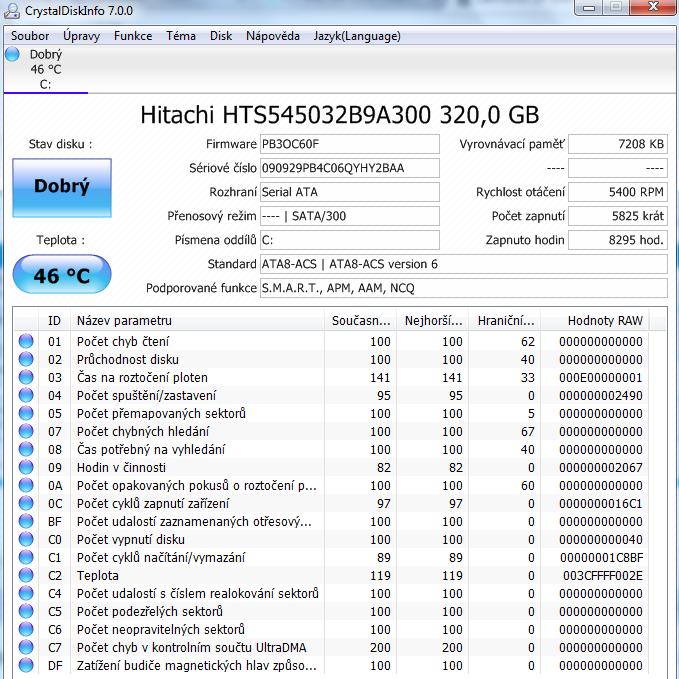Click status orb for Hodin v činnosti
This screenshot has height=679, width=679.
click(x=26, y=467)
